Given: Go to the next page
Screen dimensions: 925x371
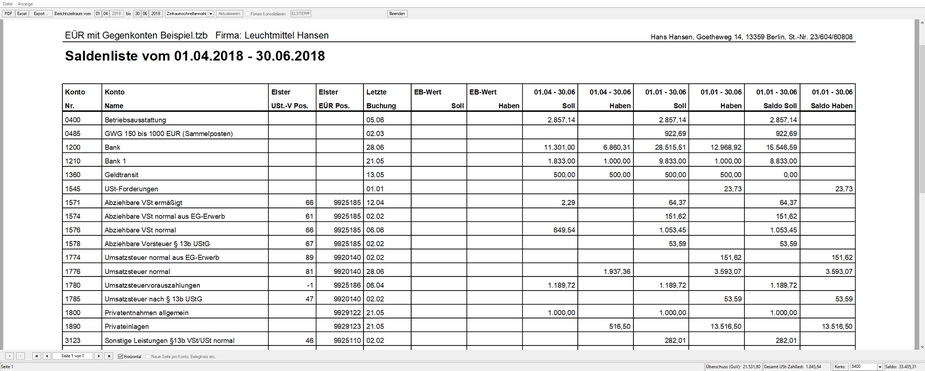Looking at the screenshot, I should [99, 356].
